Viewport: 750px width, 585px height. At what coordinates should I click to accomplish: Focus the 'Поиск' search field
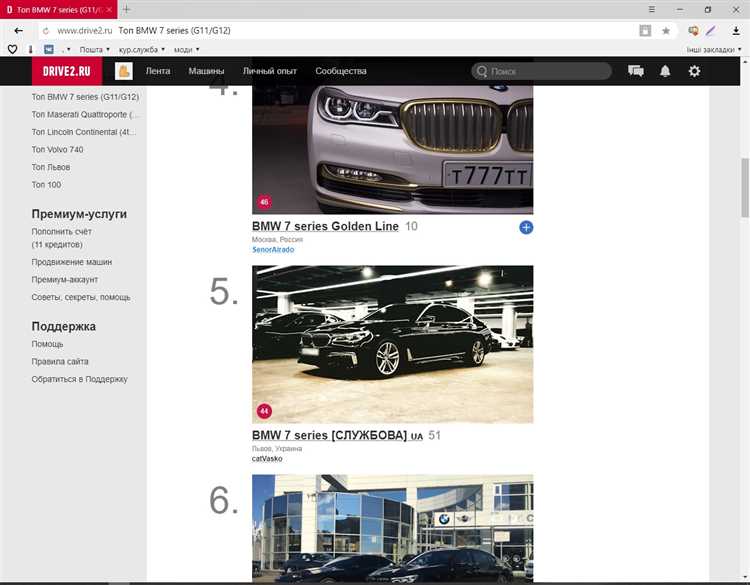(x=541, y=71)
